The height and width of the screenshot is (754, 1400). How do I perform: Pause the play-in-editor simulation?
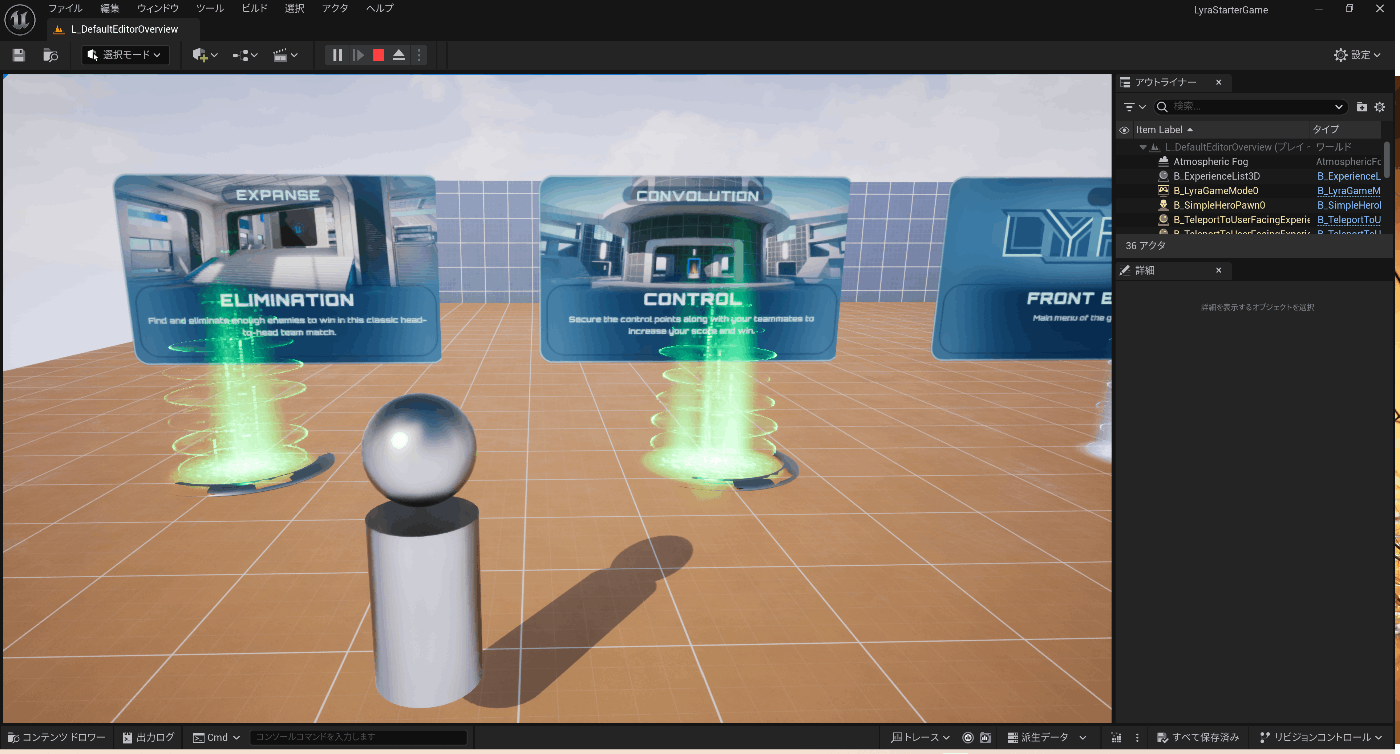click(x=338, y=55)
